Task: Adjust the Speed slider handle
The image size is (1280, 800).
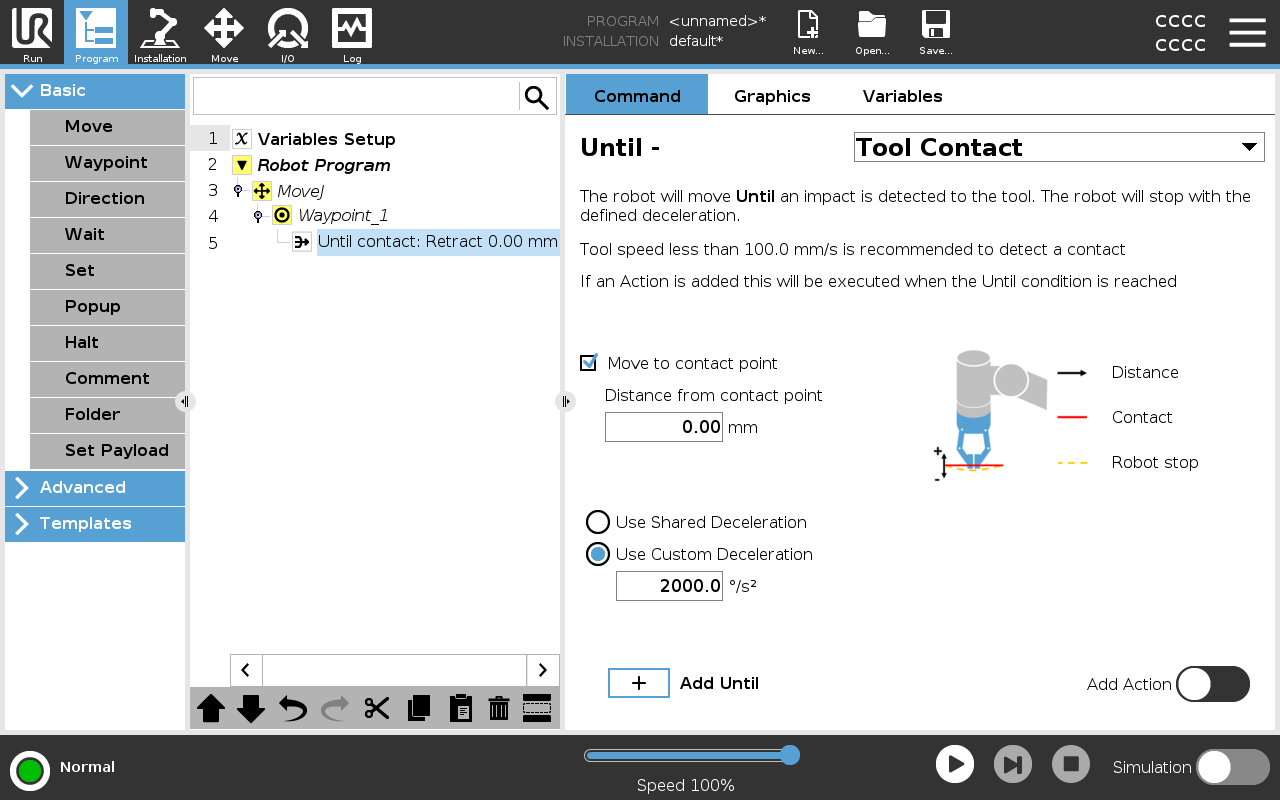Action: (x=789, y=755)
